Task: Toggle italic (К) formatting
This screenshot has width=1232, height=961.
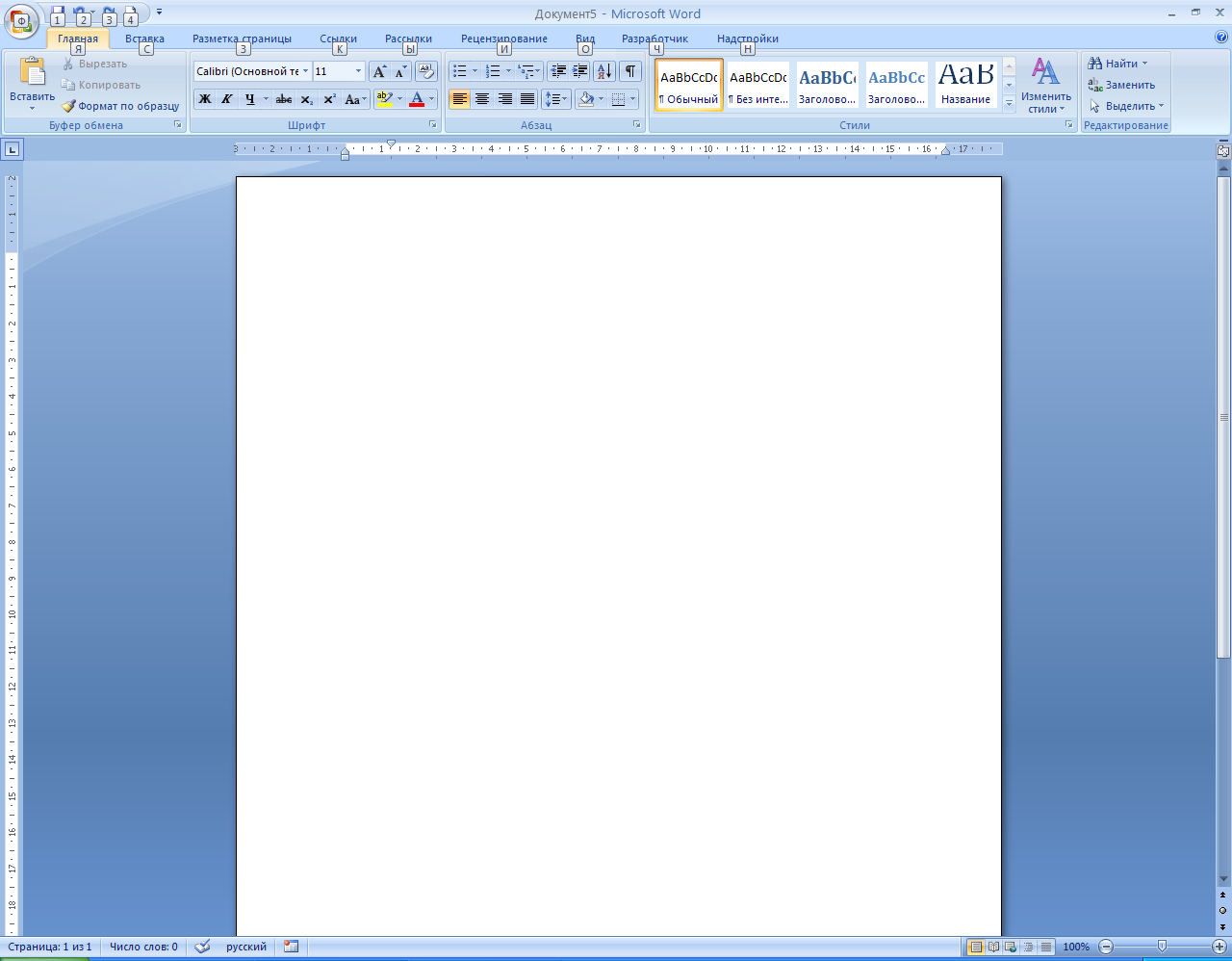Action: click(227, 99)
